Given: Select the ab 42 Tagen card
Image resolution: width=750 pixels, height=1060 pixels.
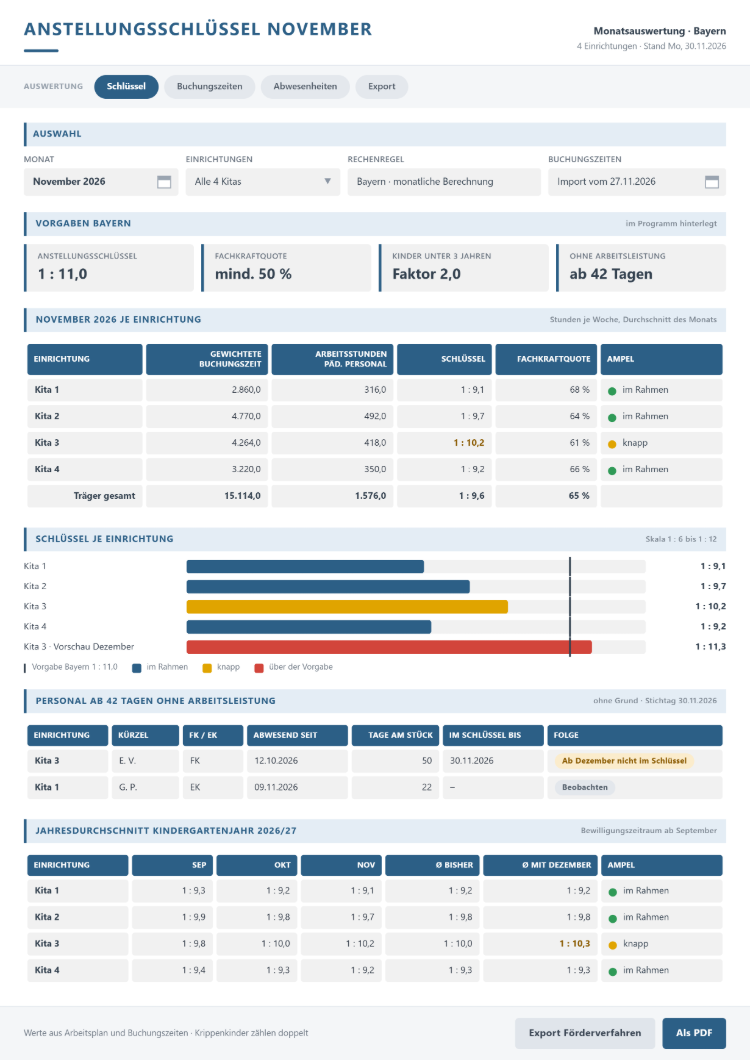Looking at the screenshot, I should (x=641, y=268).
